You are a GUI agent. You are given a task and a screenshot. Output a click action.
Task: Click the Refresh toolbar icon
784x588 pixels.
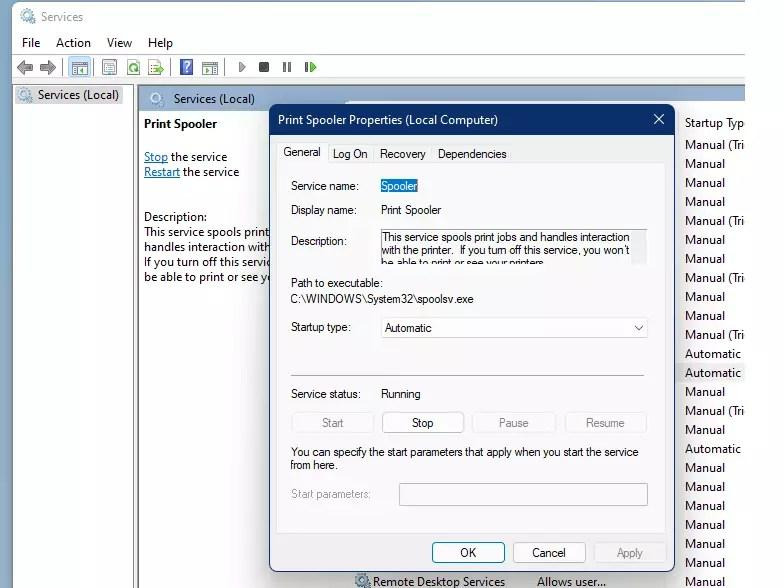(x=133, y=67)
